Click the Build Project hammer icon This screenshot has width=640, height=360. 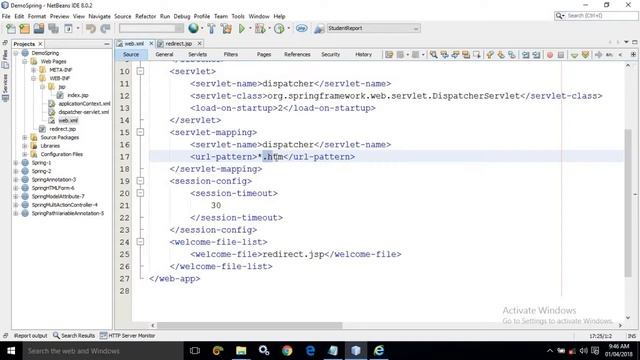point(211,29)
